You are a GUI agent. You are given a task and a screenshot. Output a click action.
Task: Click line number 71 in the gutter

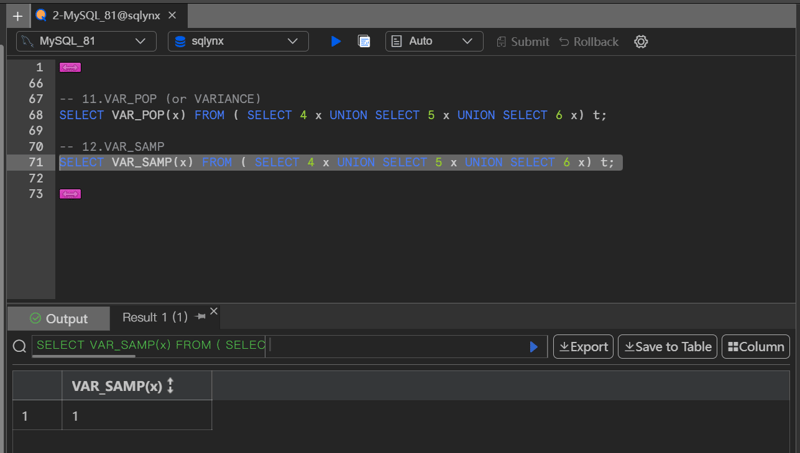tap(36, 162)
